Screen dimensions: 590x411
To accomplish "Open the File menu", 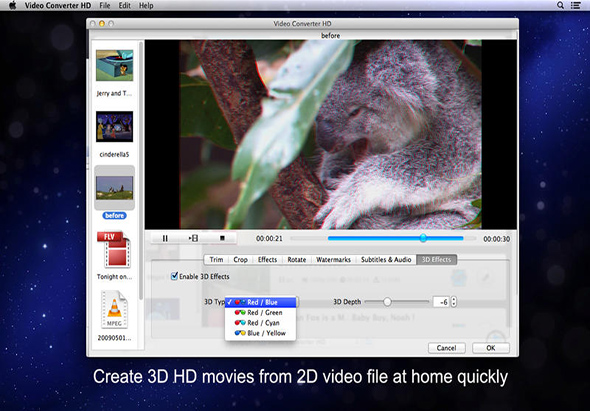I will point(105,5).
